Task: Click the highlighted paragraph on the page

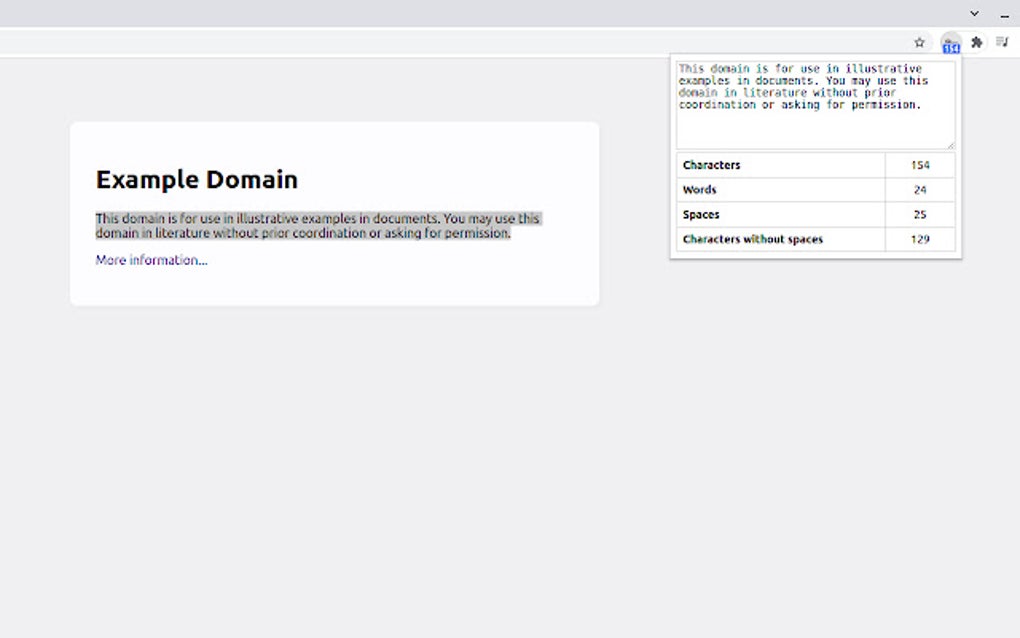Action: tap(317, 225)
